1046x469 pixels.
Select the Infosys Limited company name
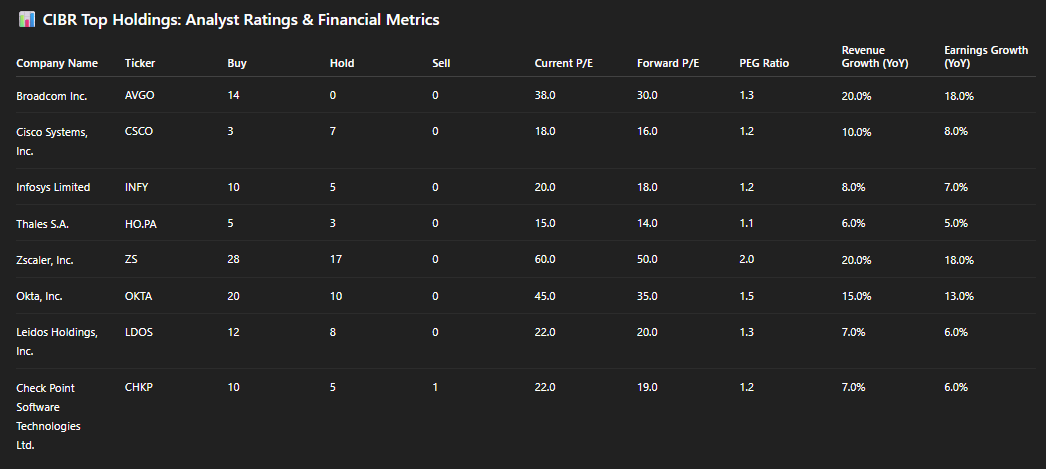coord(53,187)
